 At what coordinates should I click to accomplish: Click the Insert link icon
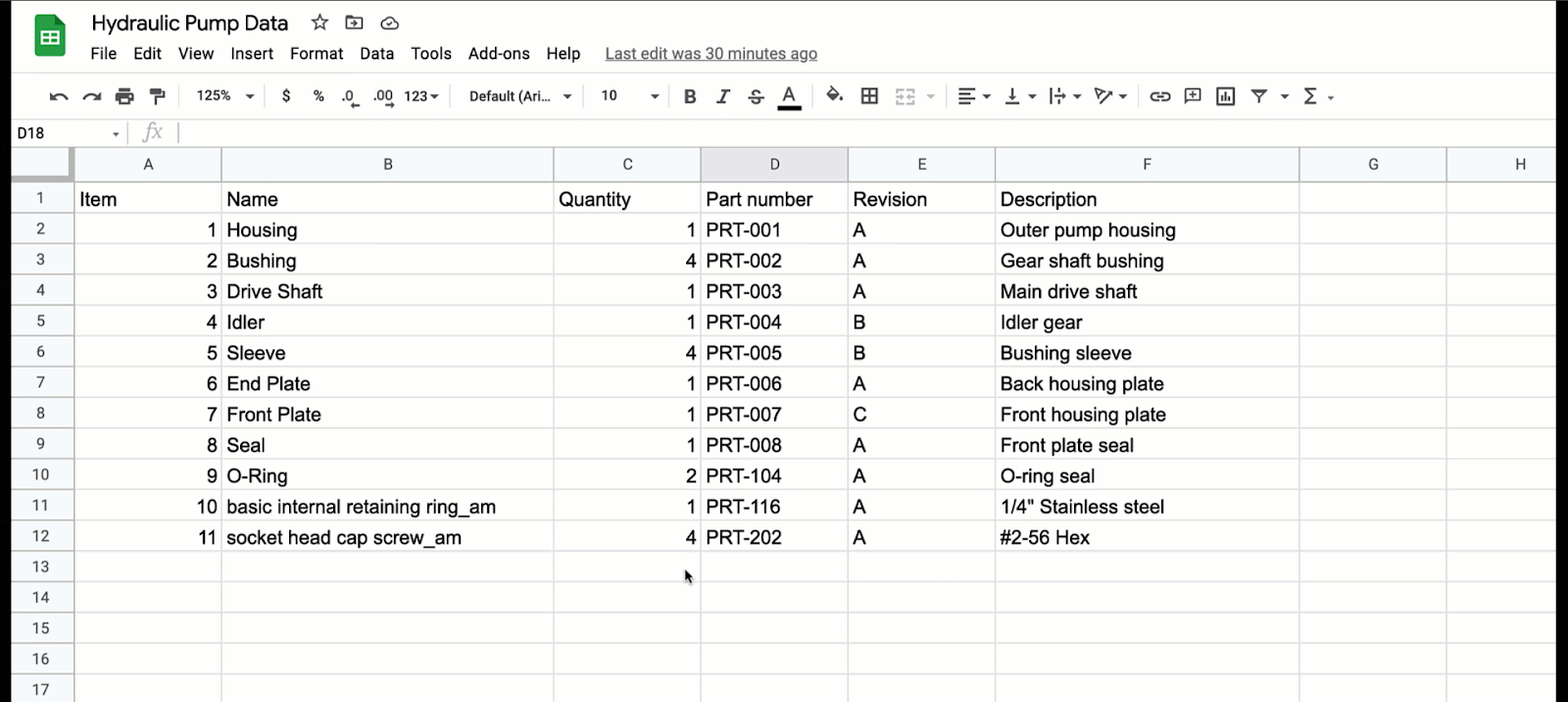(1160, 96)
